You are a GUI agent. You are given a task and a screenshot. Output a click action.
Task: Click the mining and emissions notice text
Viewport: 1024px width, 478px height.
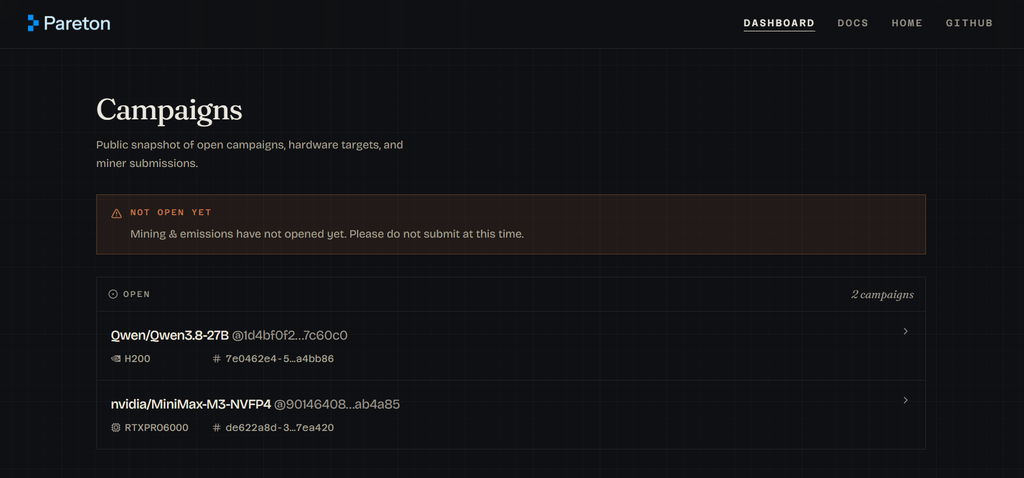click(x=327, y=233)
